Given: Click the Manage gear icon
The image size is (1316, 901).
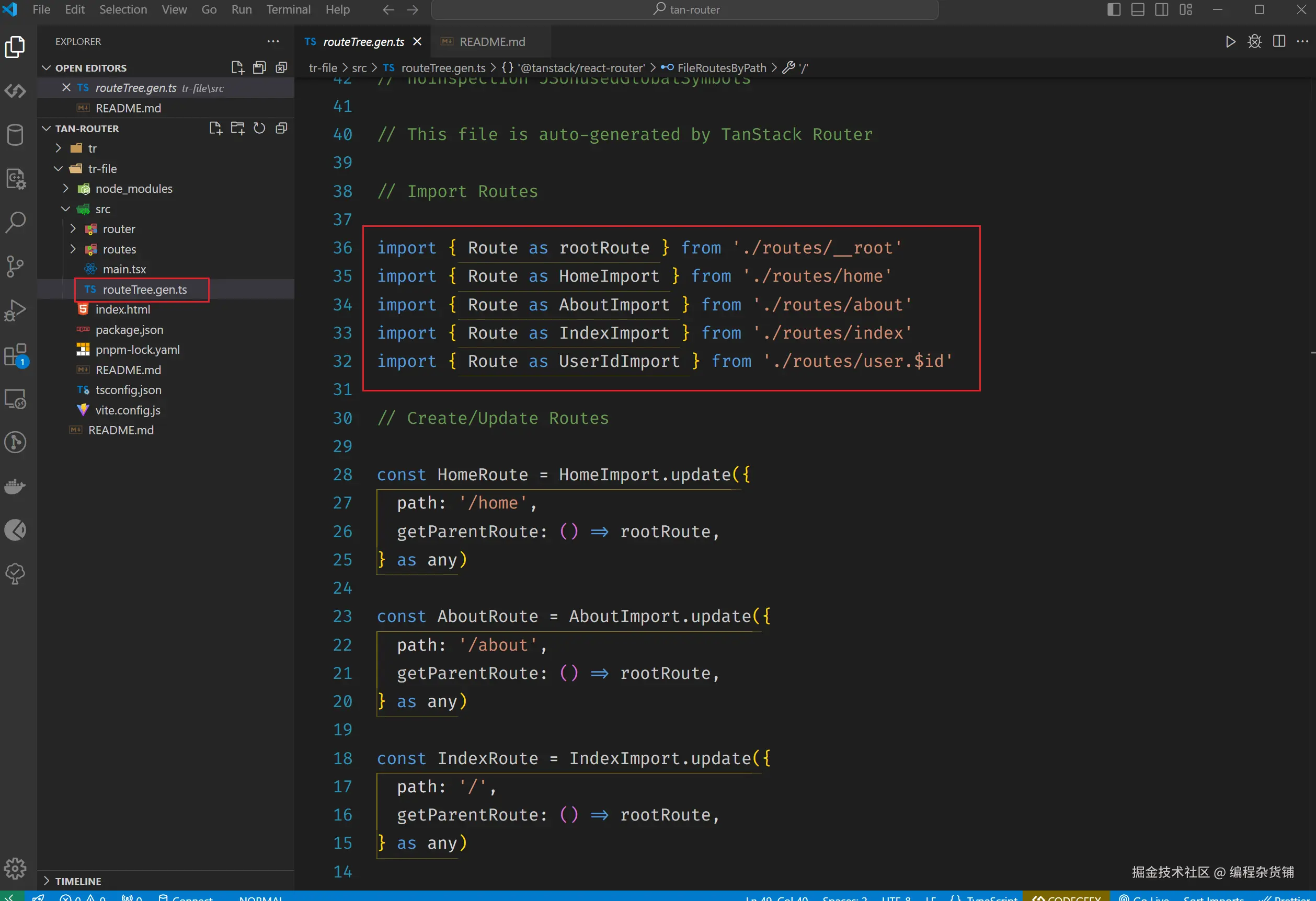Looking at the screenshot, I should [x=15, y=868].
